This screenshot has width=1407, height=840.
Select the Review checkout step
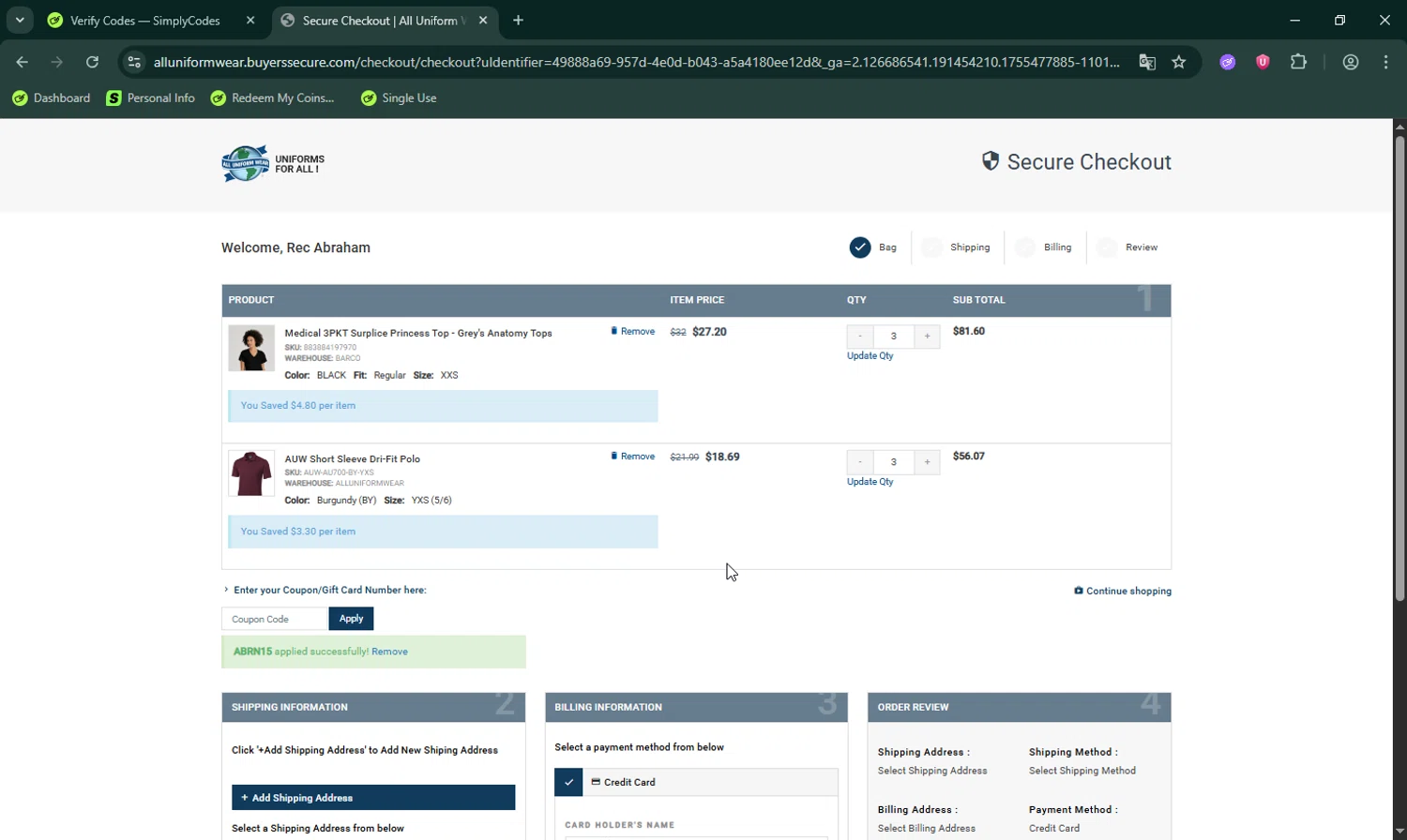point(1127,247)
